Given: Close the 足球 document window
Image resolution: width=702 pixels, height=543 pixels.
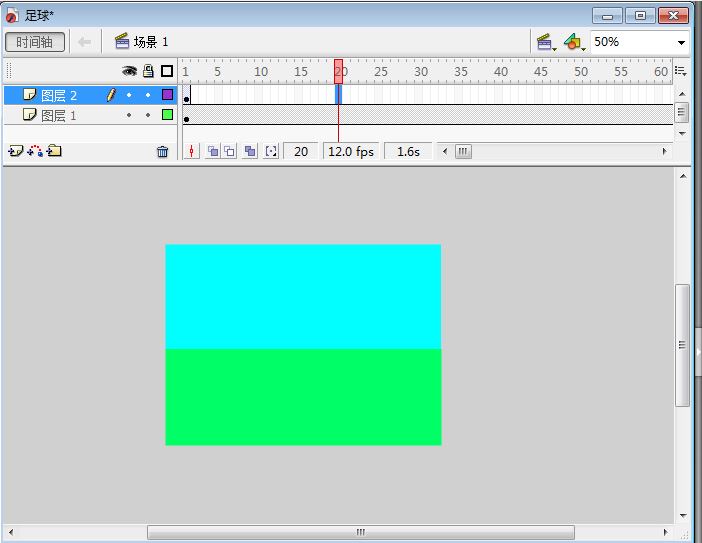Looking at the screenshot, I should [x=673, y=16].
